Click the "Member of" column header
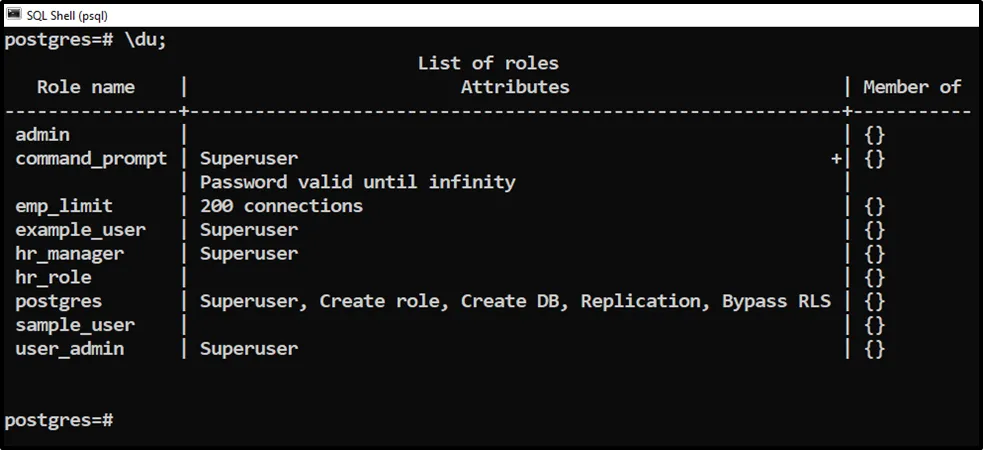 (911, 87)
